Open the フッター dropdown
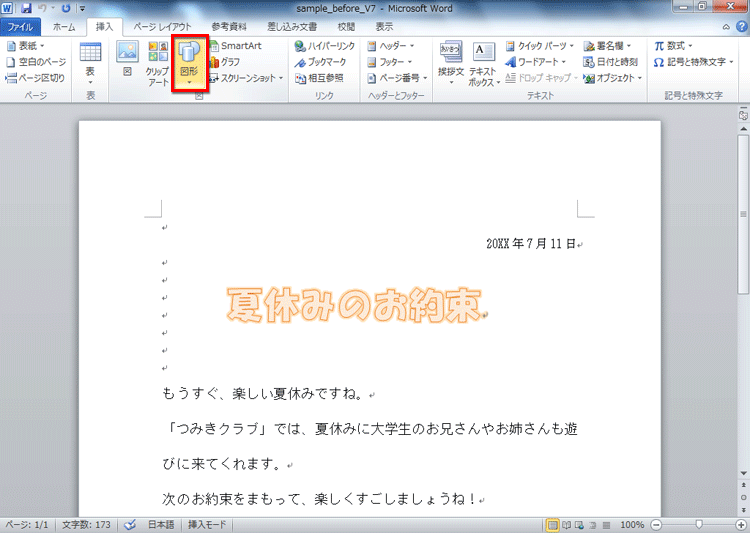The height and width of the screenshot is (533, 750). 389,62
